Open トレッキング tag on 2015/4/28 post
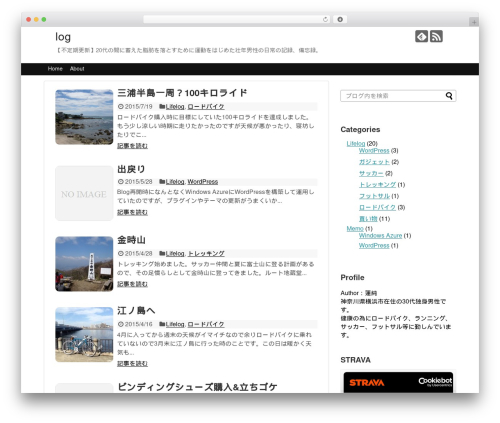The image size is (500, 423). (x=206, y=254)
